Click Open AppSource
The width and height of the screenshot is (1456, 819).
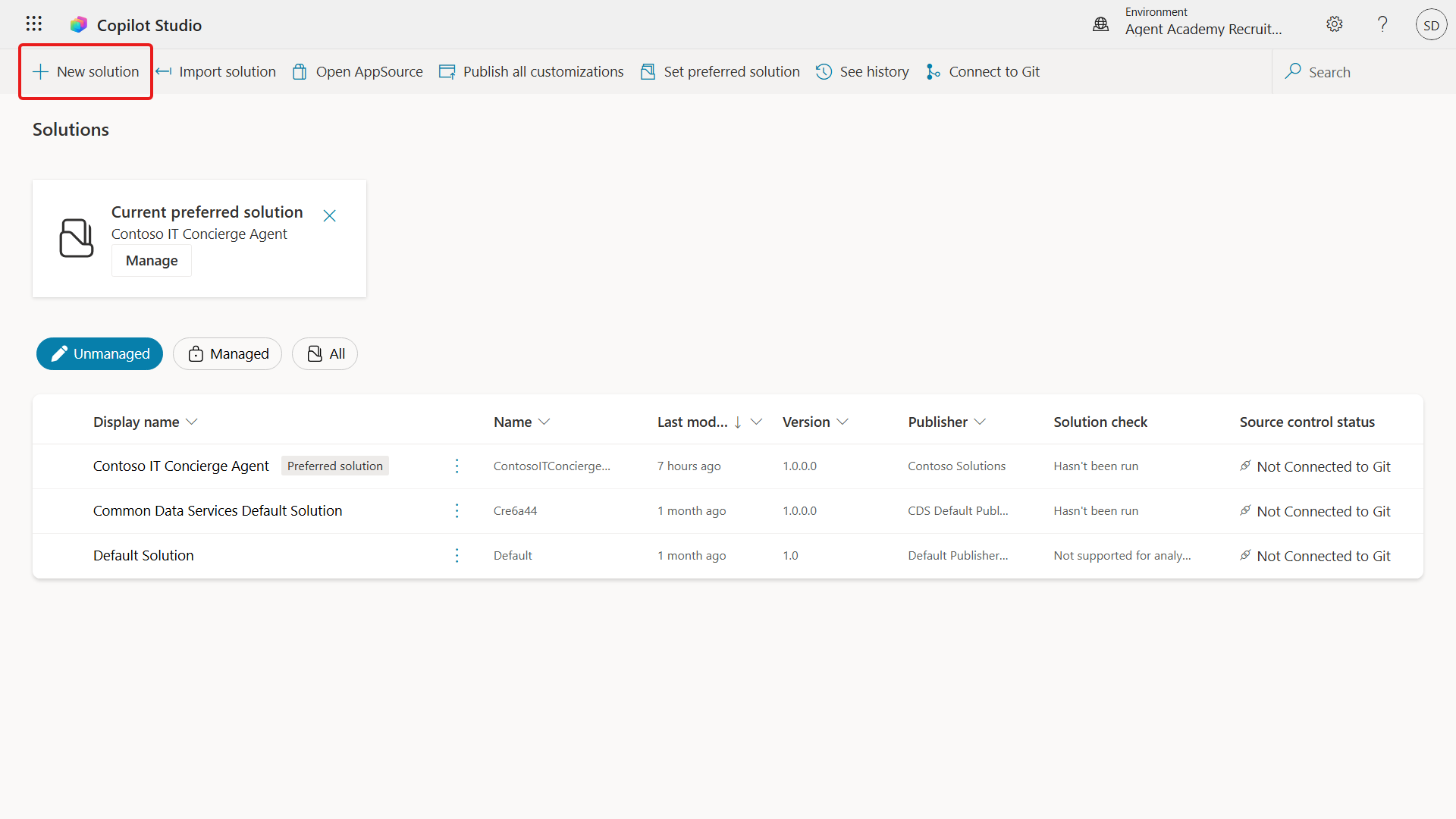[358, 71]
